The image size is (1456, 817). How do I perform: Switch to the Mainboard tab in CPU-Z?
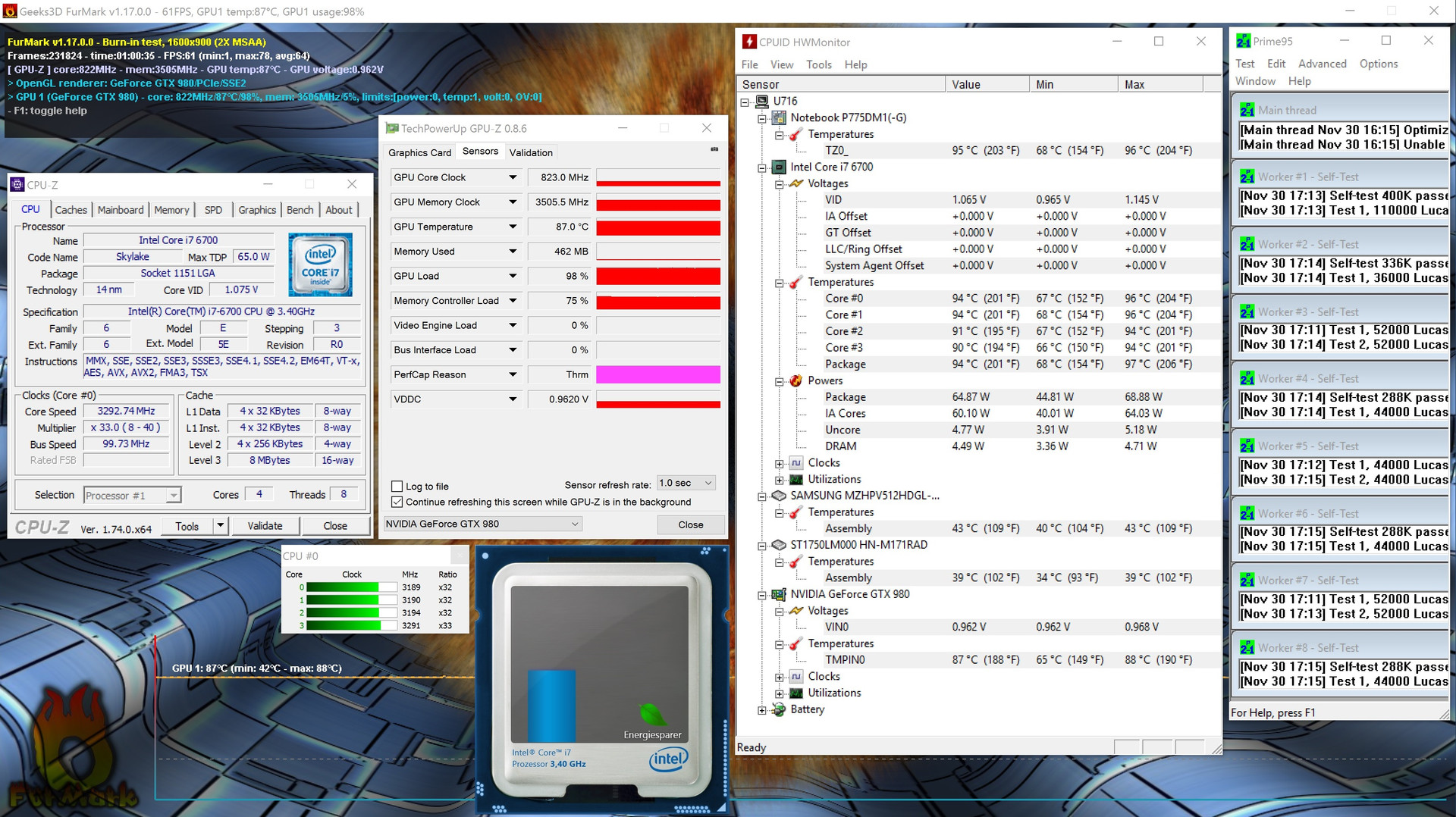(x=121, y=210)
